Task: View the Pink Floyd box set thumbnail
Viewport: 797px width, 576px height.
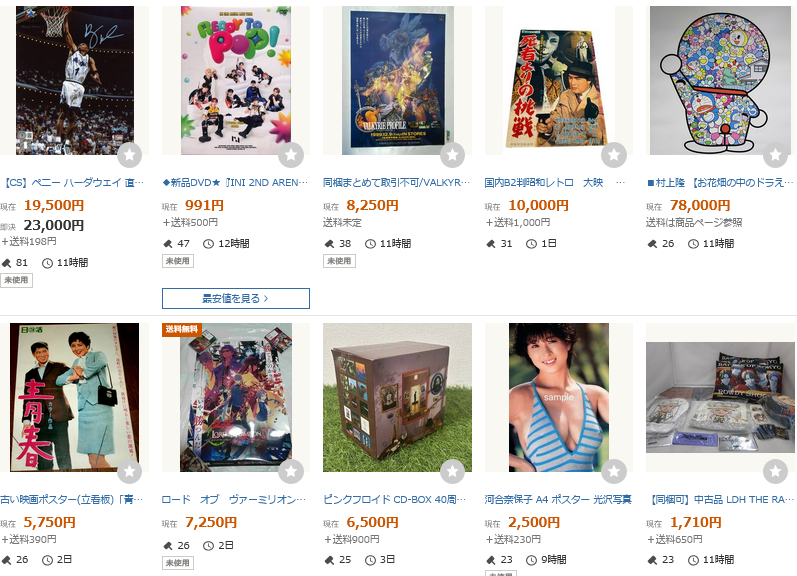Action: (397, 398)
